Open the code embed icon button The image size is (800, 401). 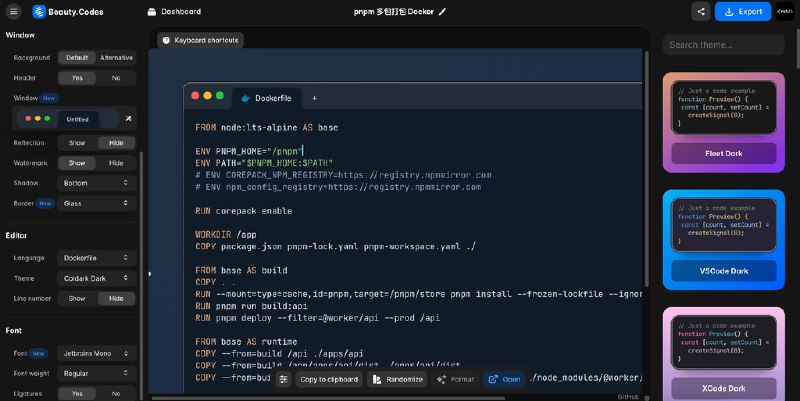coord(781,12)
